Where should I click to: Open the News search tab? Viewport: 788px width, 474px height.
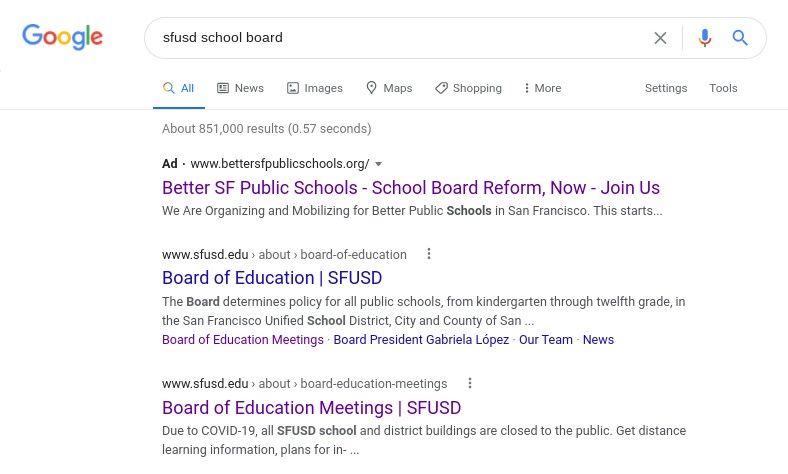coord(240,88)
